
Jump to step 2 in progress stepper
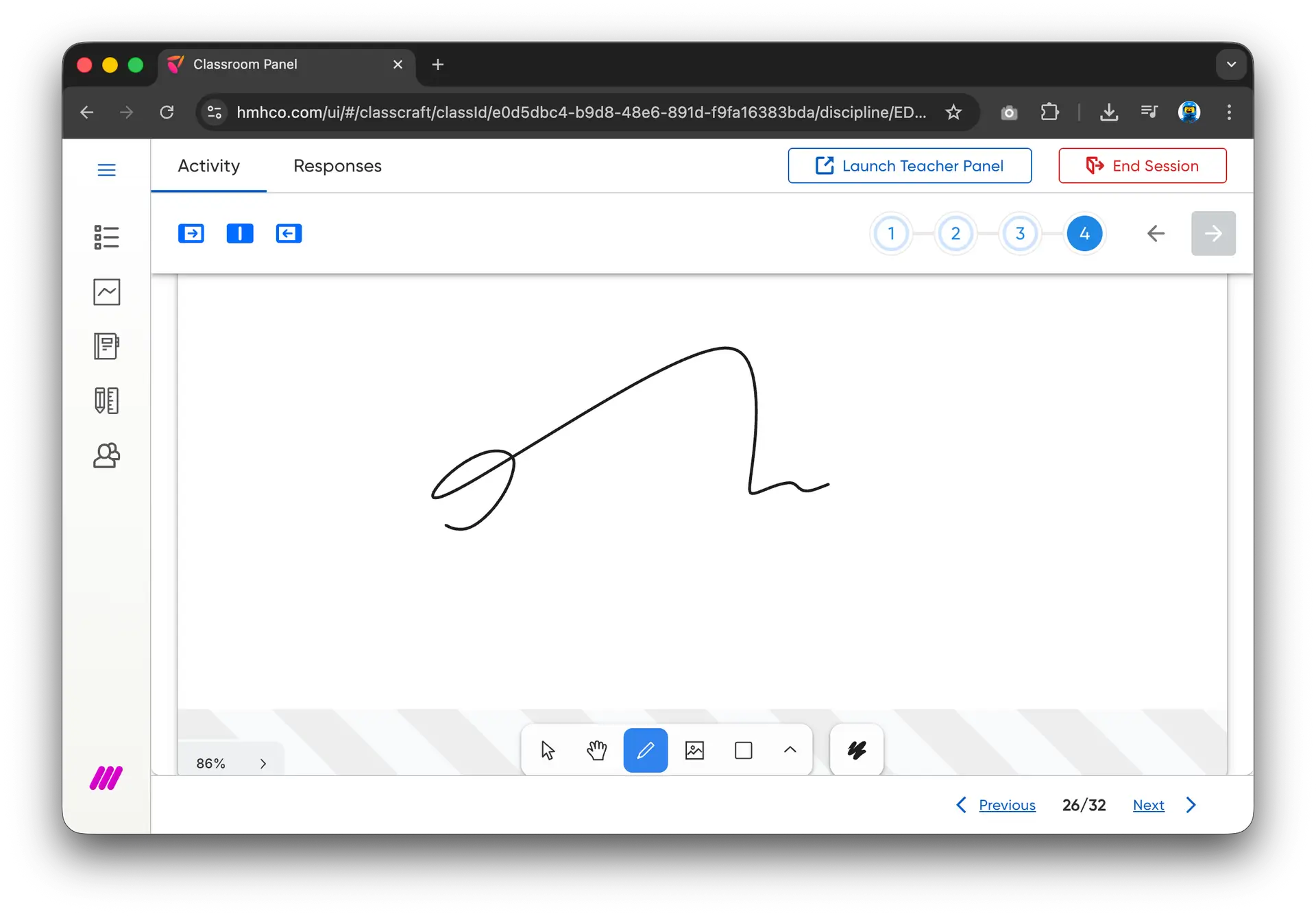(955, 234)
